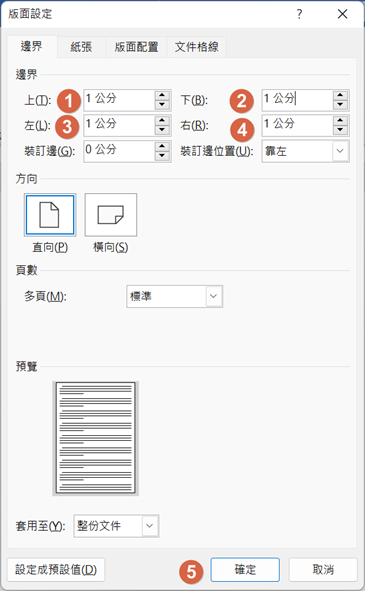The image size is (365, 591).
Task: Switch to the 紙張 tab
Action: click(81, 47)
